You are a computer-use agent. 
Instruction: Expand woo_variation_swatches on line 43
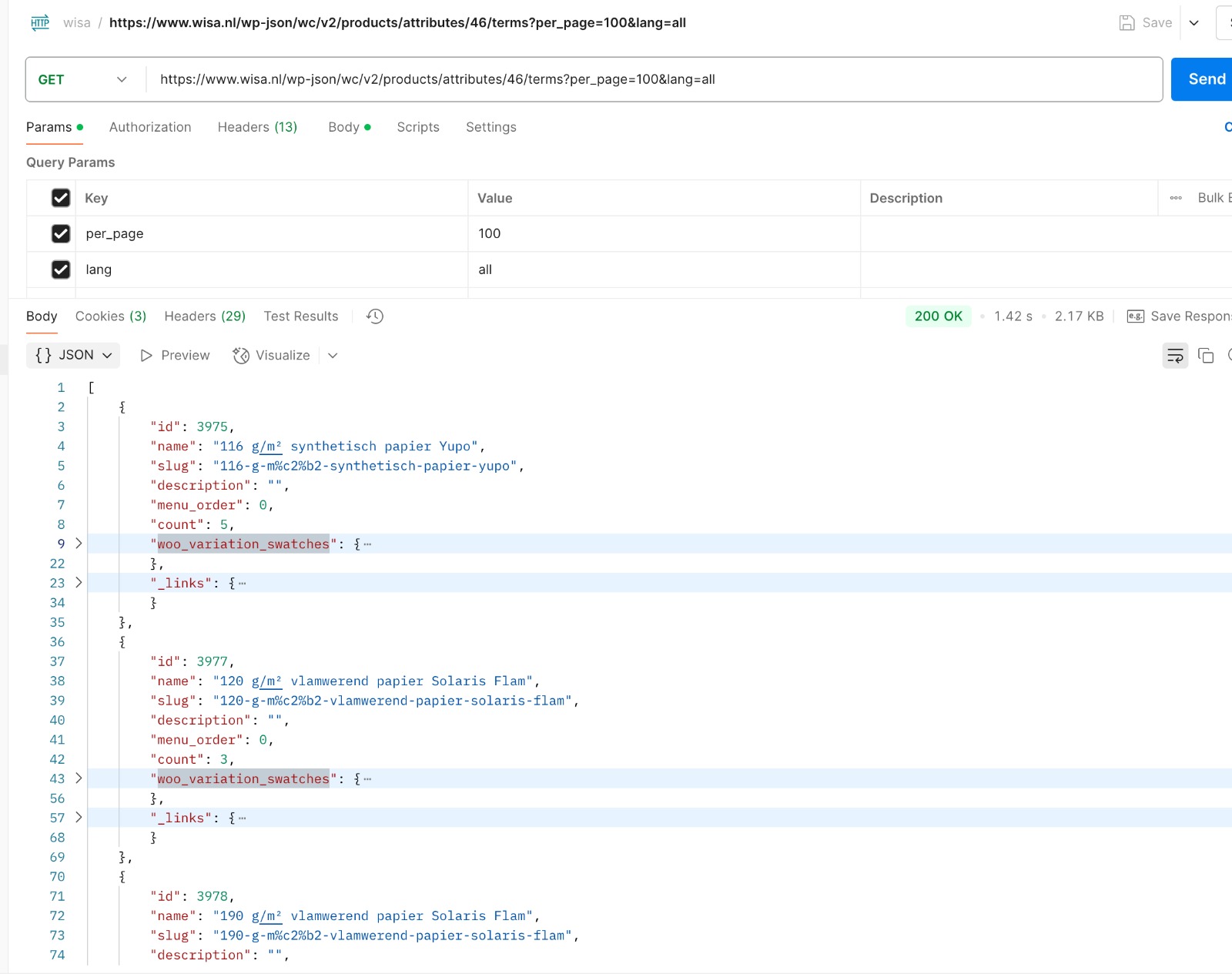79,778
